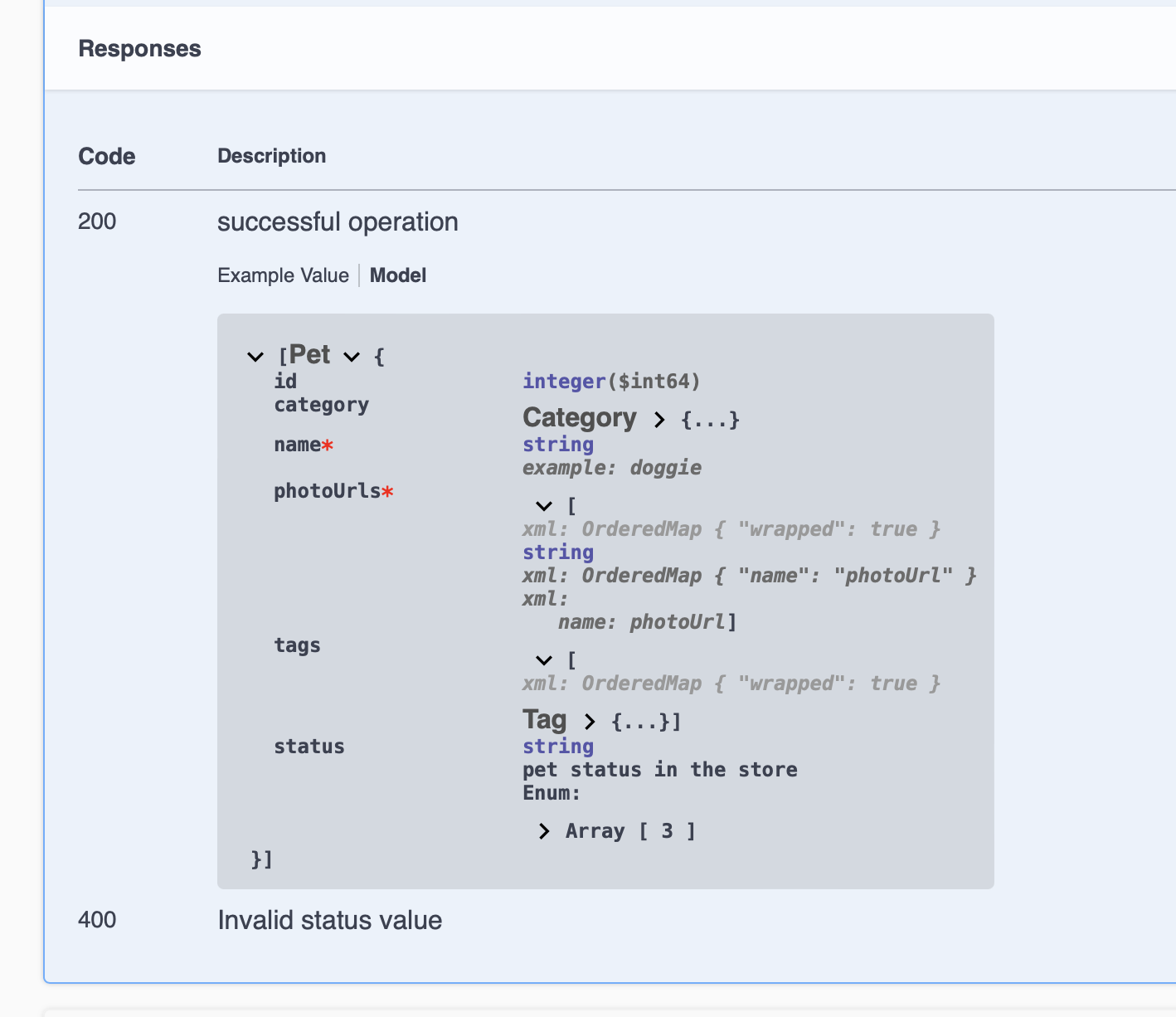Click the 'example: doggie' text
The width and height of the screenshot is (1176, 1017).
point(612,468)
